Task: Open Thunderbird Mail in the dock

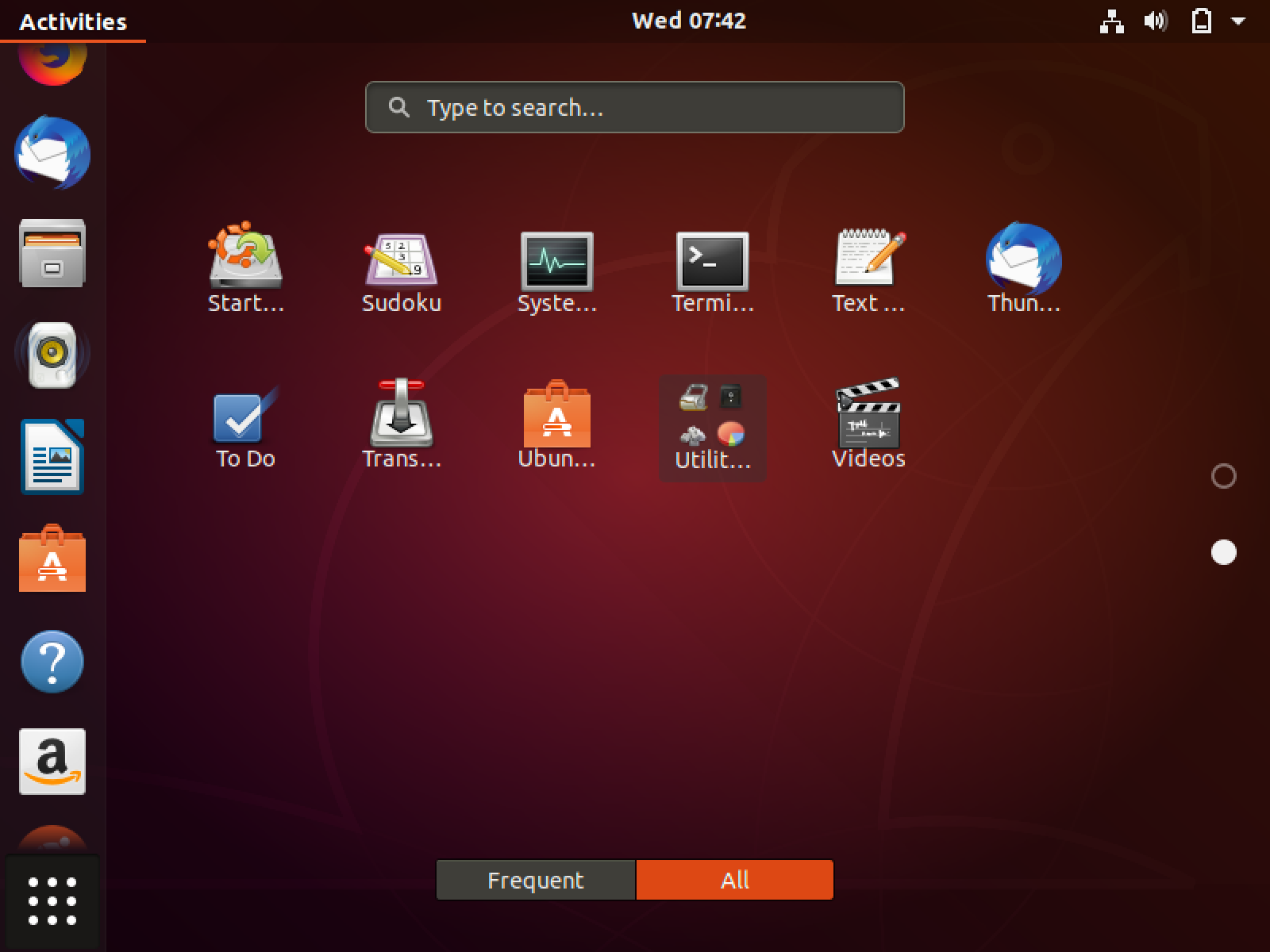Action: [52, 153]
